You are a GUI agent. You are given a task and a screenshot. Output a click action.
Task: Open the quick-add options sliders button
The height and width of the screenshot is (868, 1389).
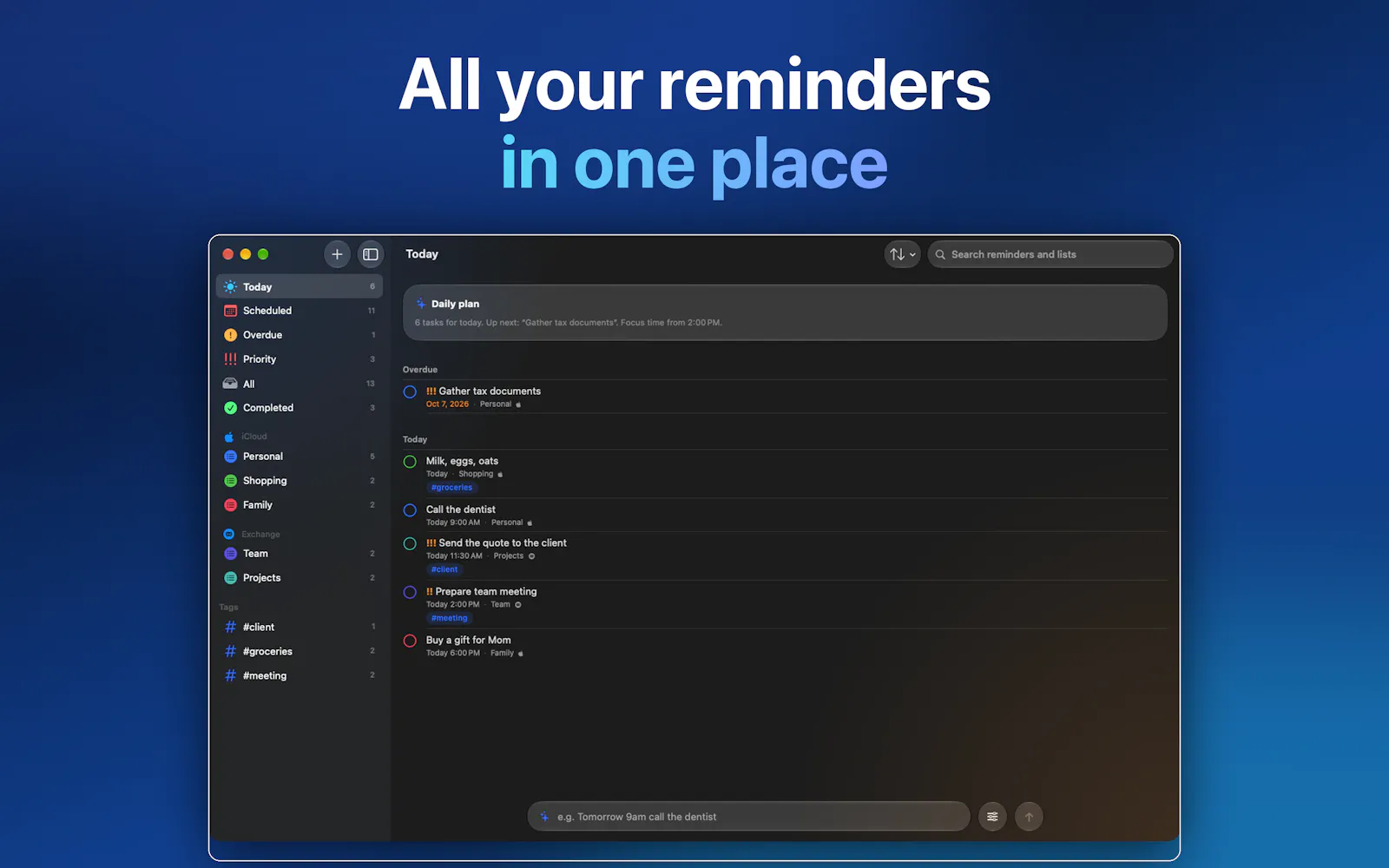[x=992, y=817]
